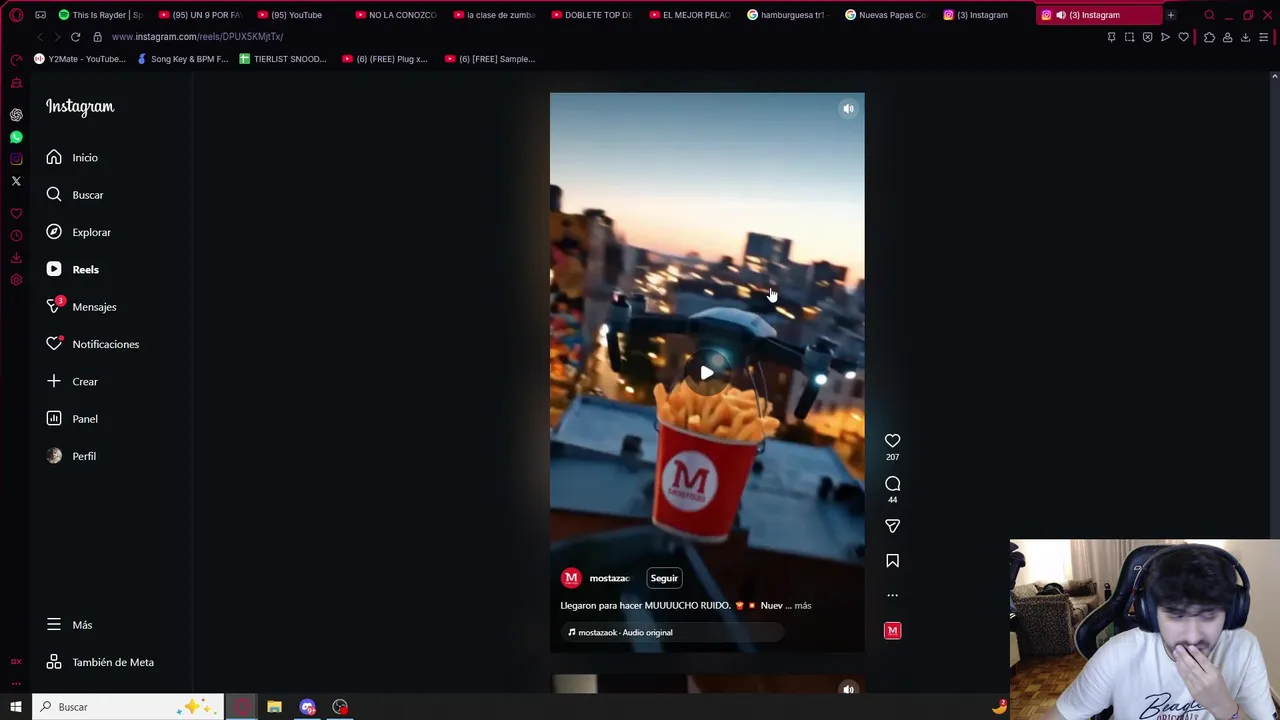This screenshot has width=1280, height=720.
Task: Switch to '(95) UN 9 POR FA' tab
Action: coord(200,15)
